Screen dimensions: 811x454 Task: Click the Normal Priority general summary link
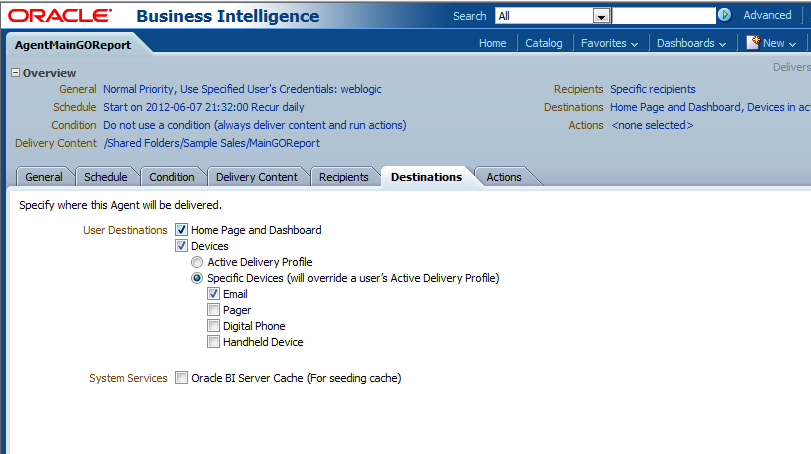(242, 89)
